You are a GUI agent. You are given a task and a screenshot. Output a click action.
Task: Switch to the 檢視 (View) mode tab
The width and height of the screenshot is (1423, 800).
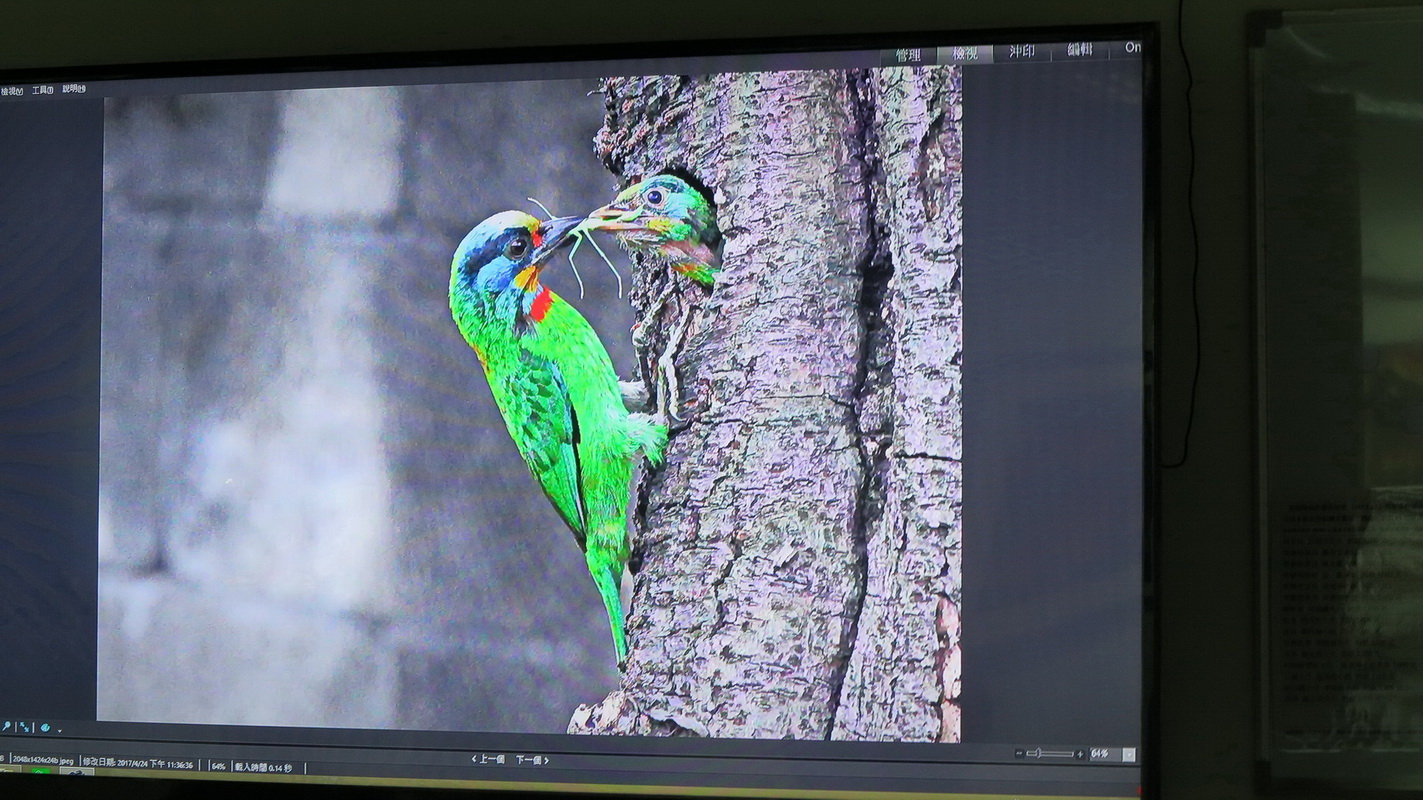[x=964, y=54]
